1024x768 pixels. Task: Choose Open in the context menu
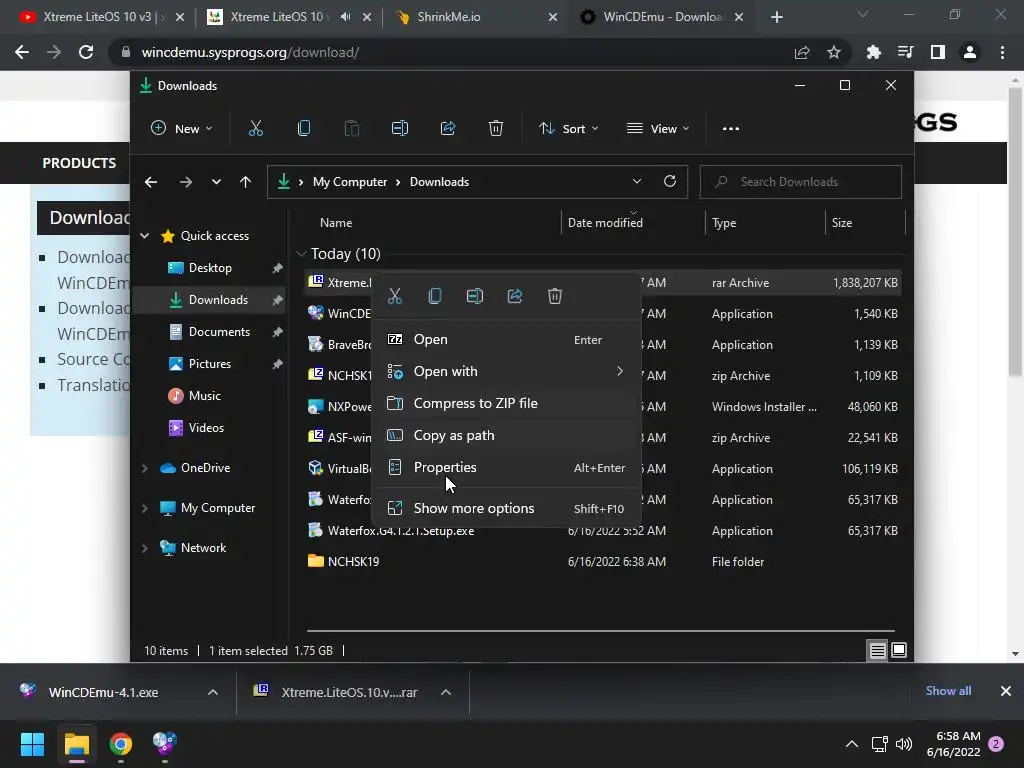[507, 340]
